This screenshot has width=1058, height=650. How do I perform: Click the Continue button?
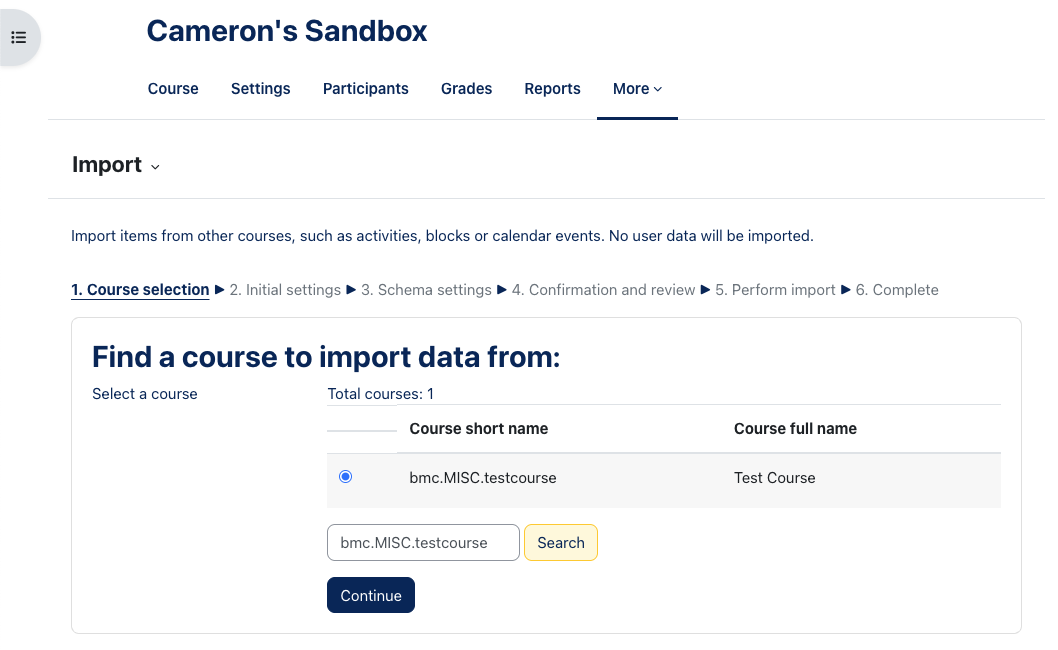point(371,595)
